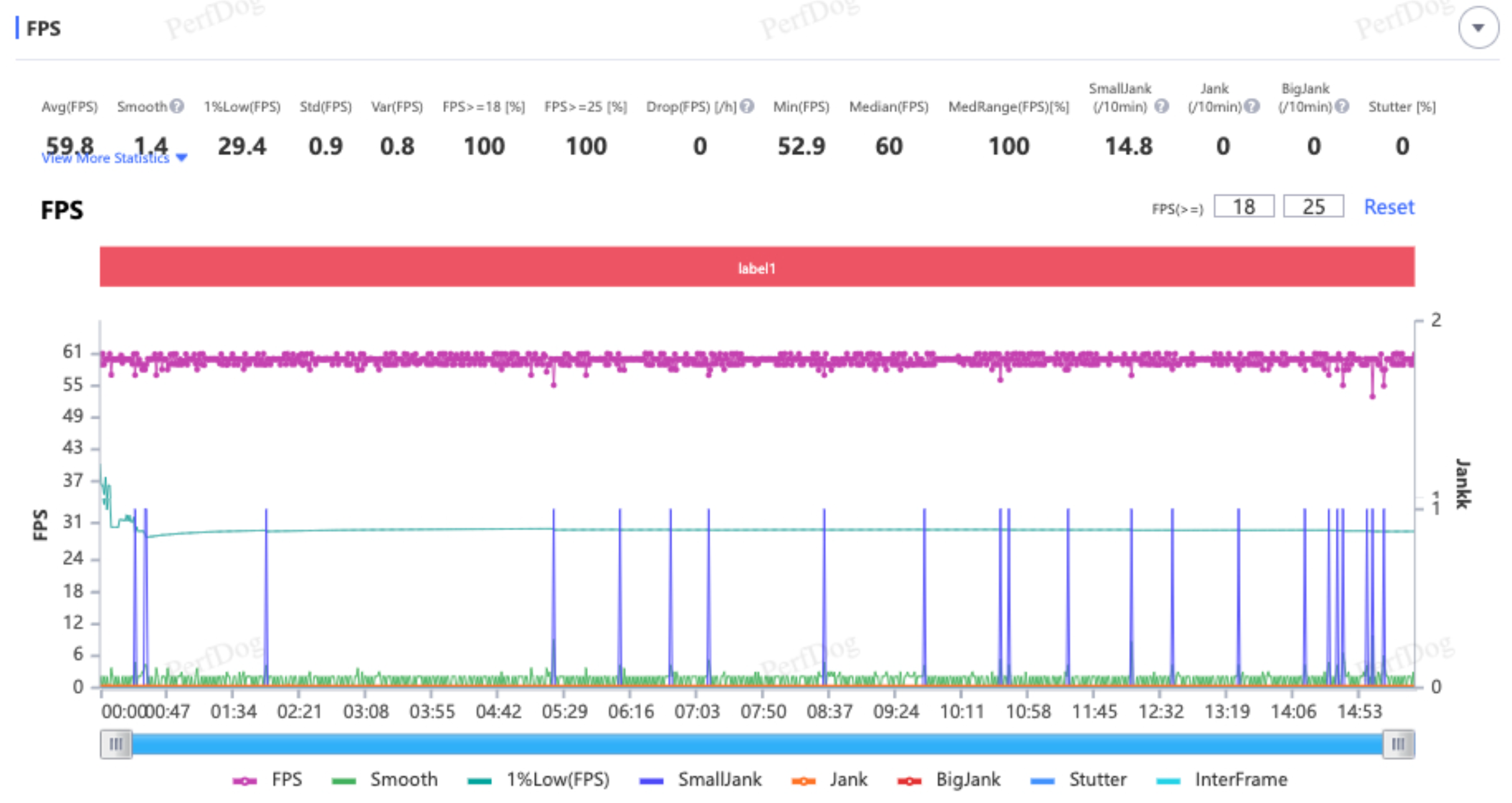
Task: Click the Jank (/10min) help icon
Action: pos(1252,106)
